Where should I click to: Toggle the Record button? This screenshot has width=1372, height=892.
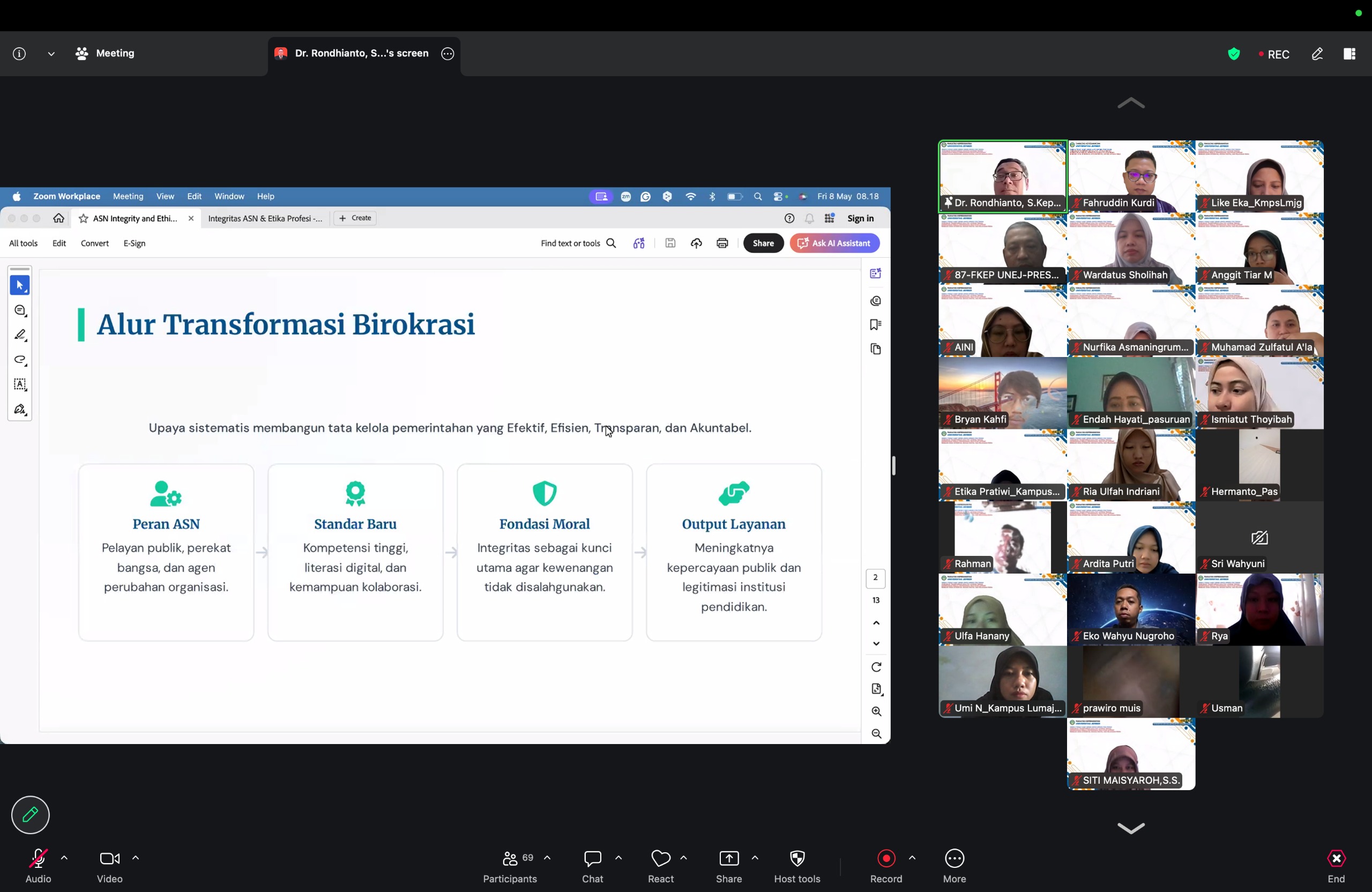click(886, 866)
